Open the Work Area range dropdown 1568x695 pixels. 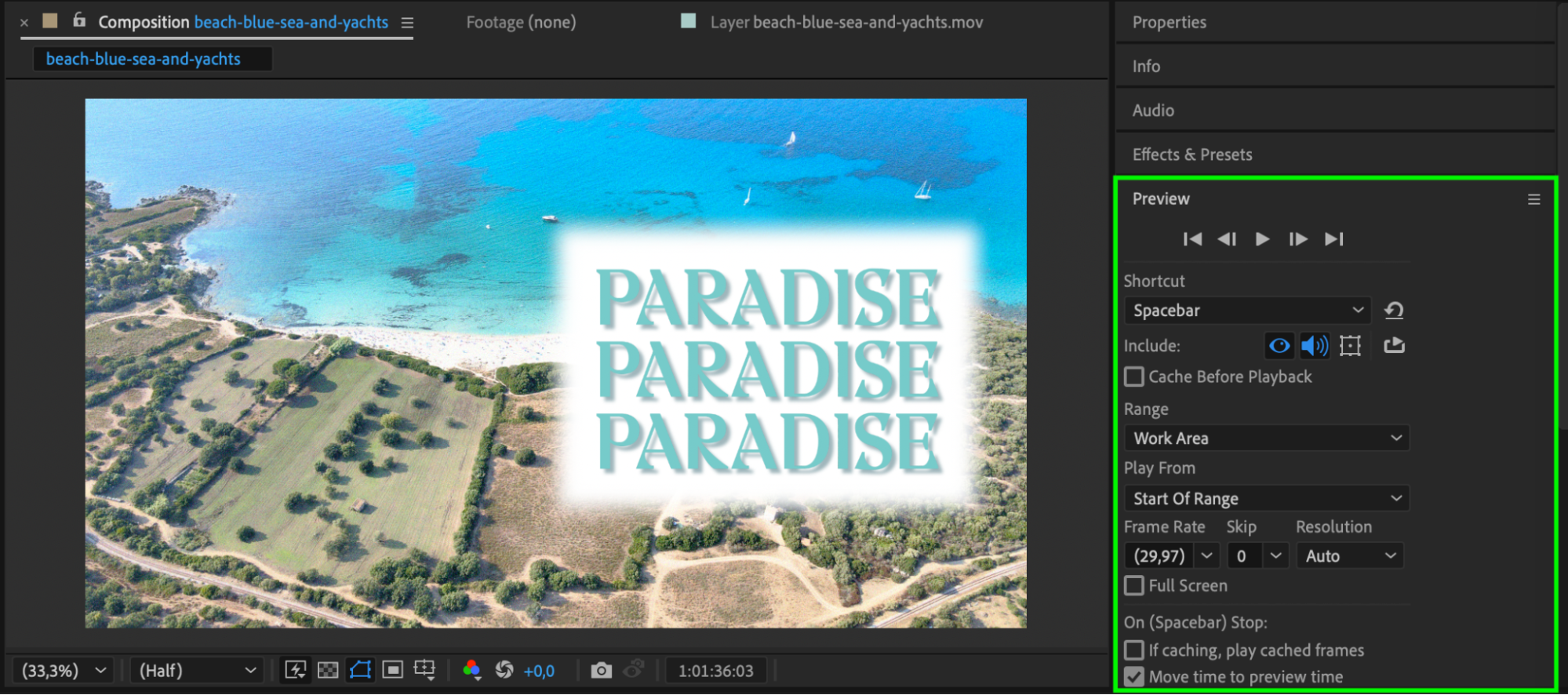[x=1267, y=438]
